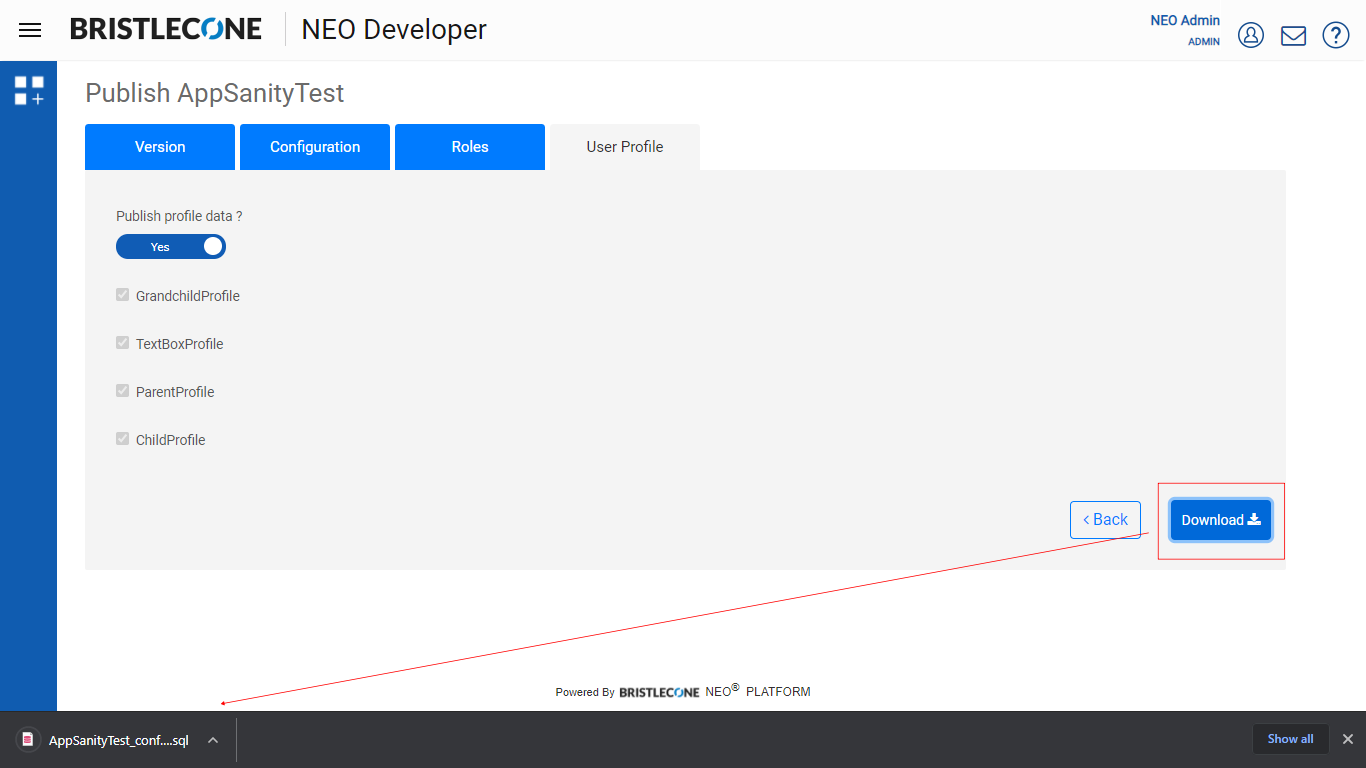The width and height of the screenshot is (1366, 768).
Task: Toggle the GrandchildProfile checkbox
Action: click(x=123, y=295)
